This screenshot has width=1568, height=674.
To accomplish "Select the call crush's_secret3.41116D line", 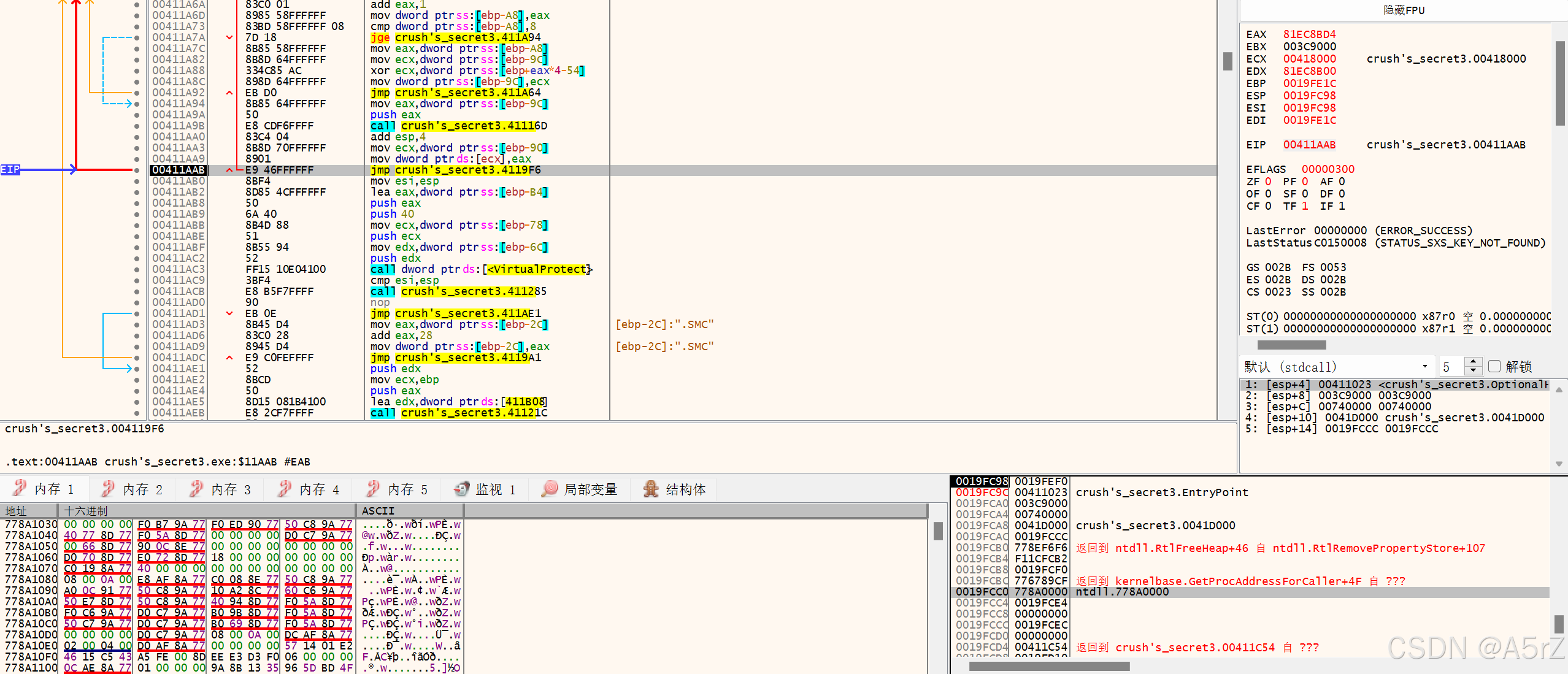I will (458, 126).
